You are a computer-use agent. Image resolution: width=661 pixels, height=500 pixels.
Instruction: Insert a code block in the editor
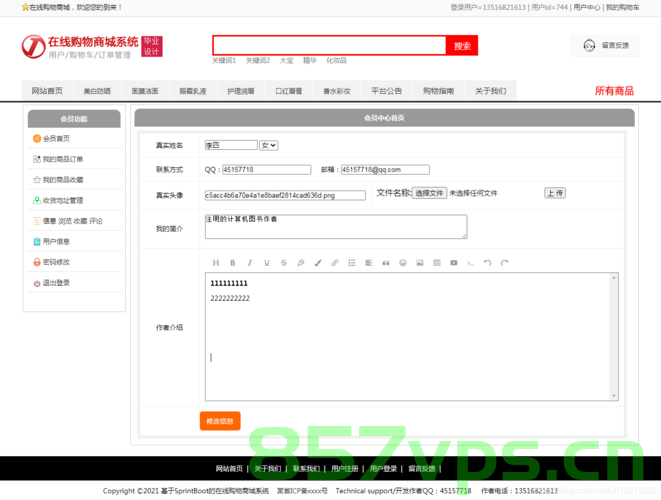(x=470, y=263)
